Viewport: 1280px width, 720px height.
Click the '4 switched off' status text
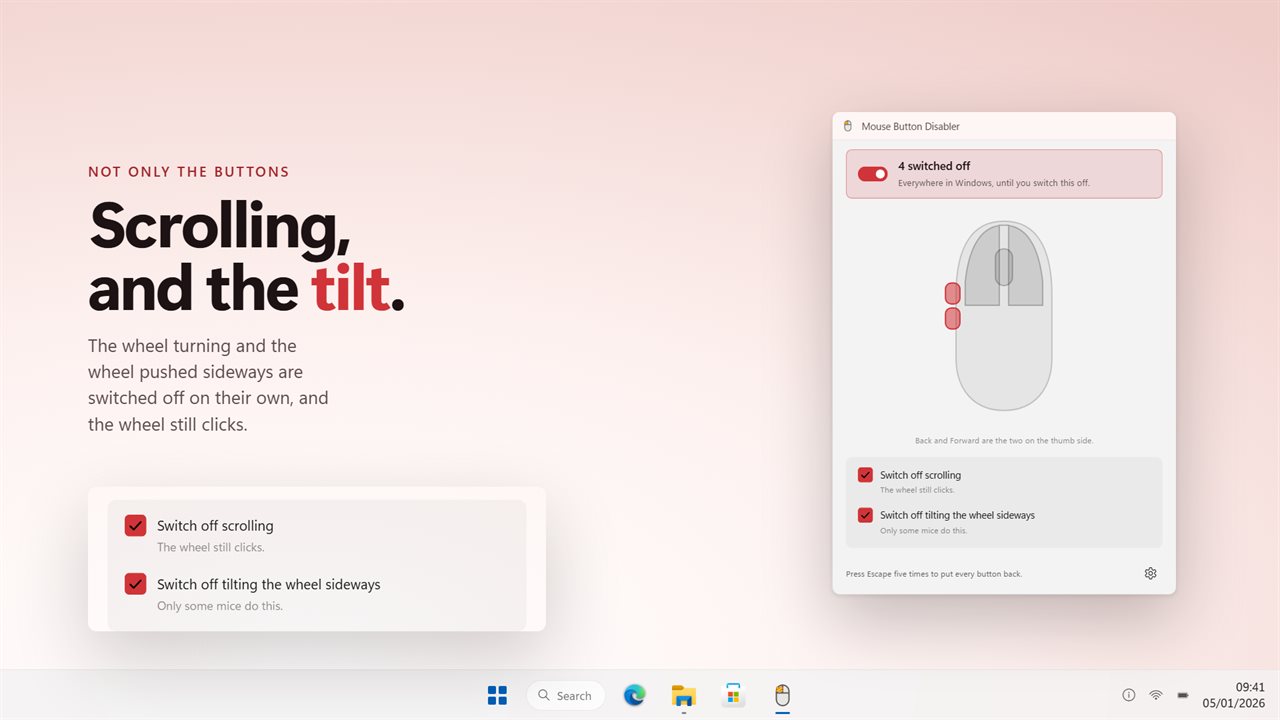pos(934,166)
